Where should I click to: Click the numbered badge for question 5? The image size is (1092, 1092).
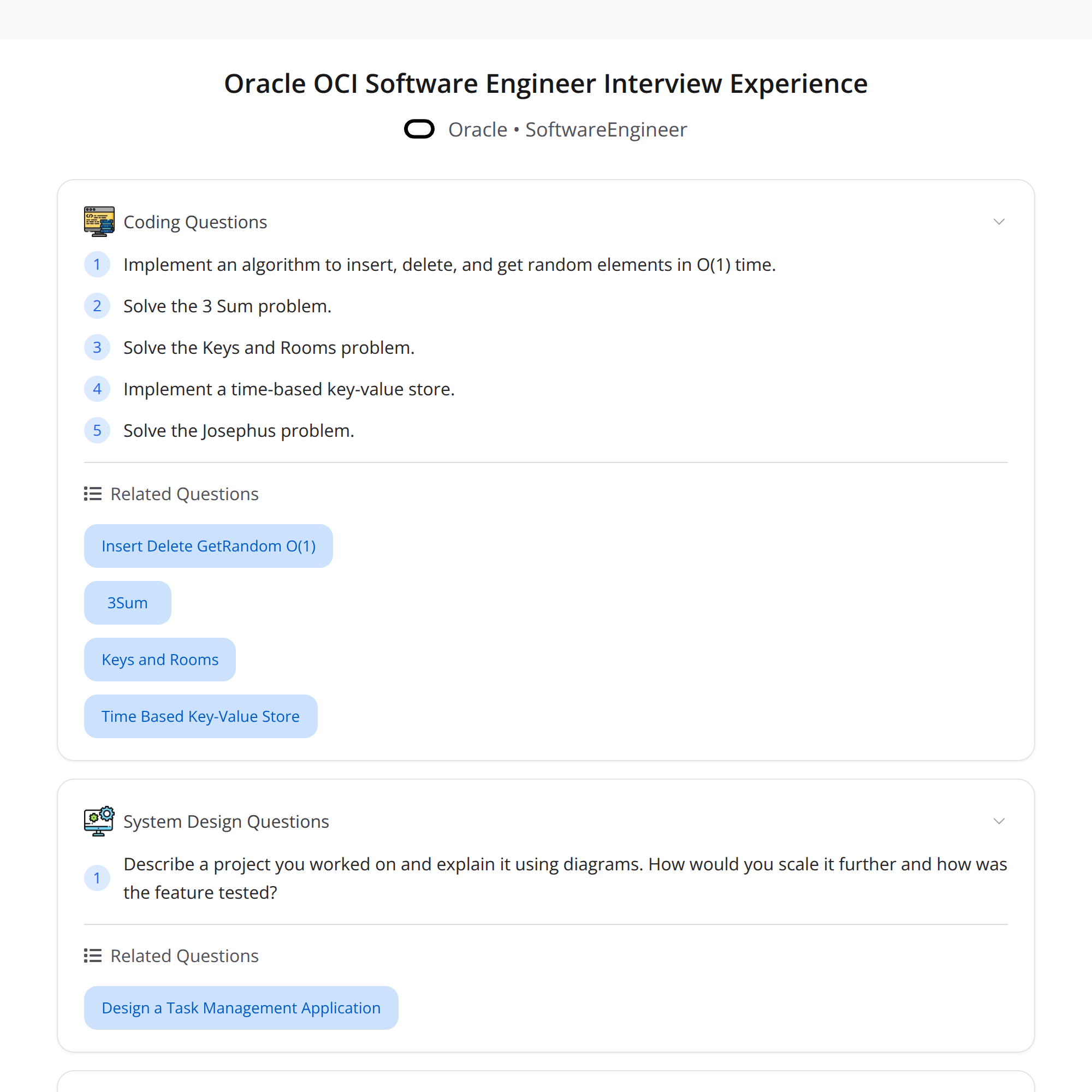[x=97, y=430]
